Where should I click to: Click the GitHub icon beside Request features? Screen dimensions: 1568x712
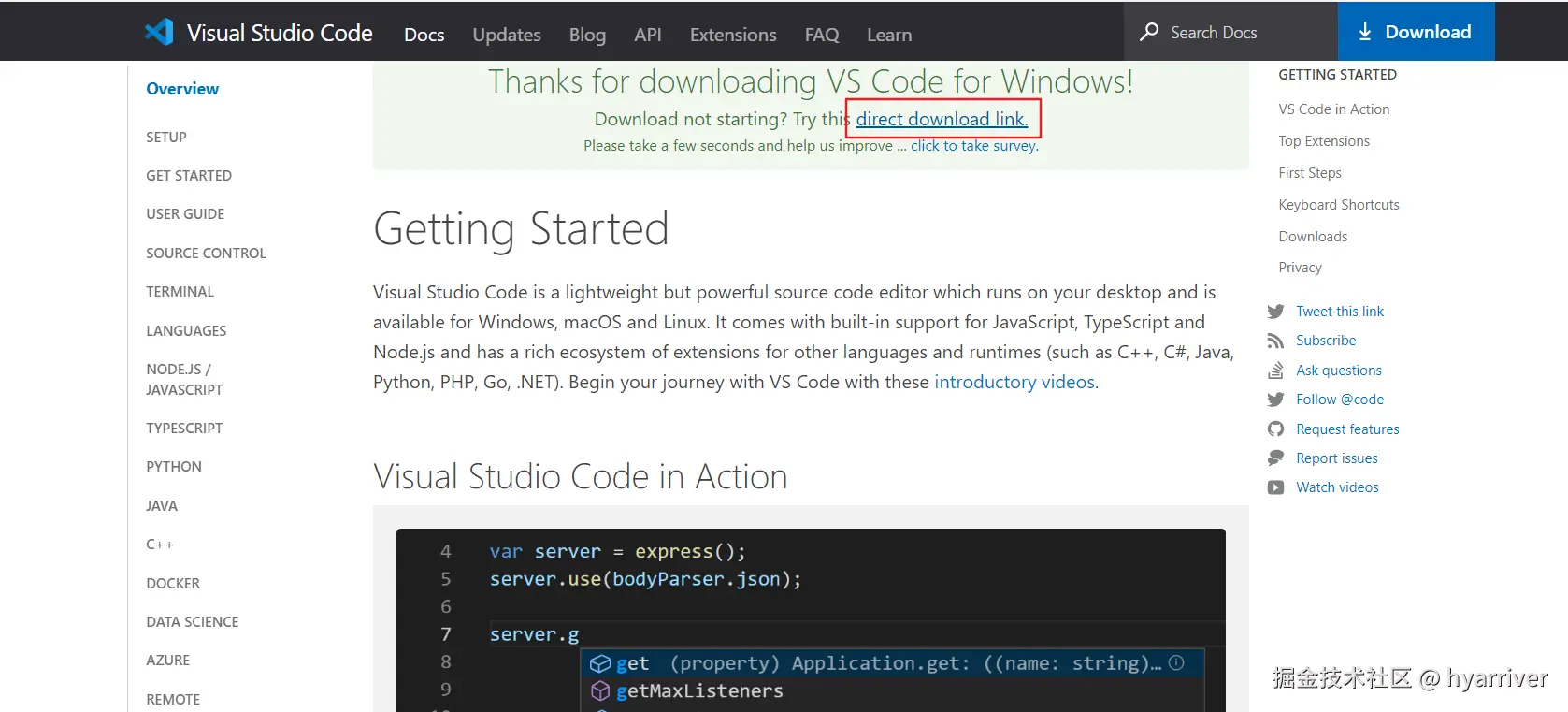pyautogui.click(x=1275, y=429)
